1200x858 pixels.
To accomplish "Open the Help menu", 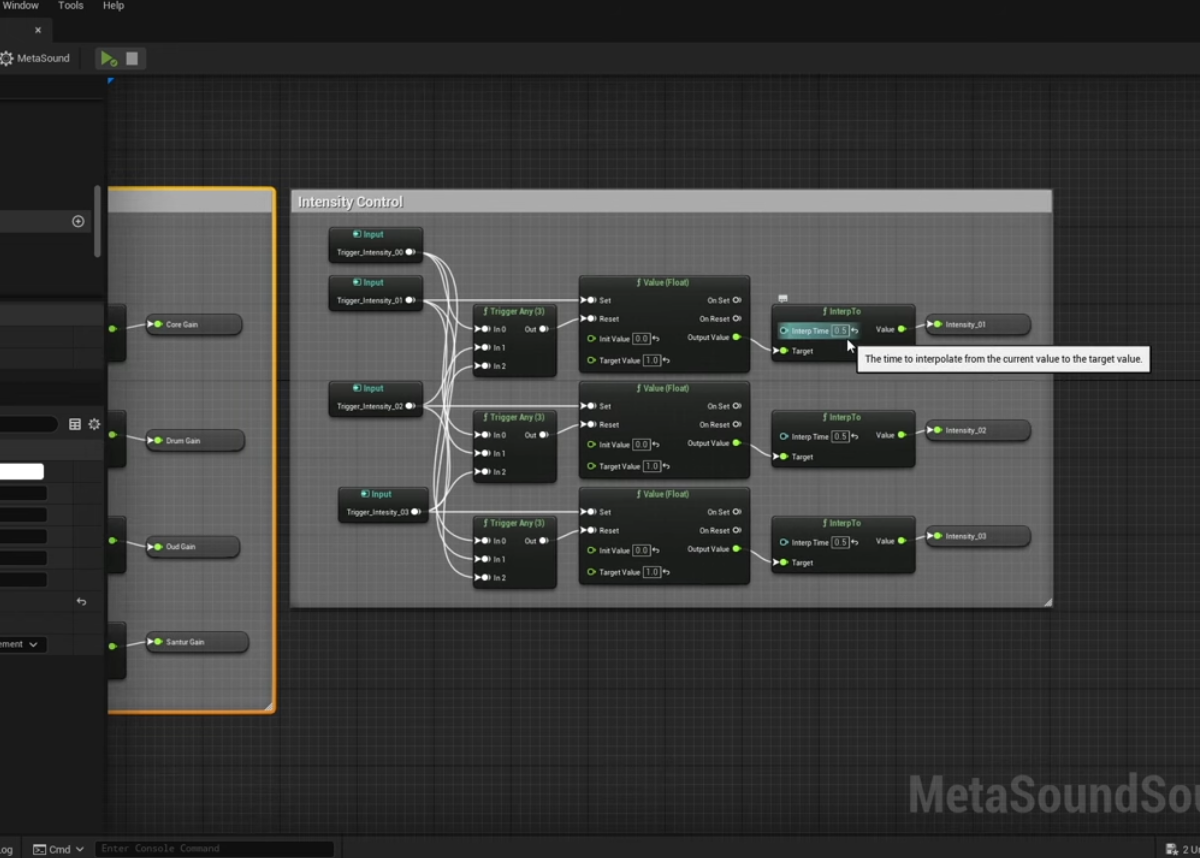I will (112, 6).
